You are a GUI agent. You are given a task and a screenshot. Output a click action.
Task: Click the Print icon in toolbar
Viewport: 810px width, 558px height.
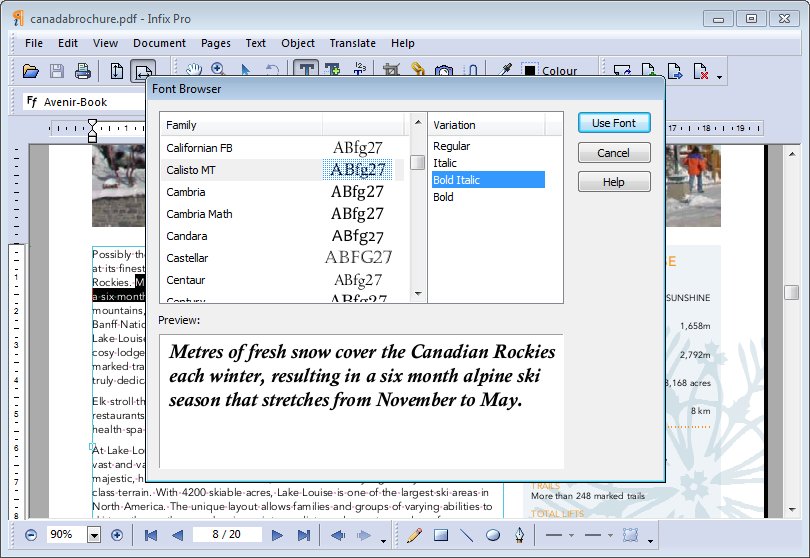tap(83, 71)
